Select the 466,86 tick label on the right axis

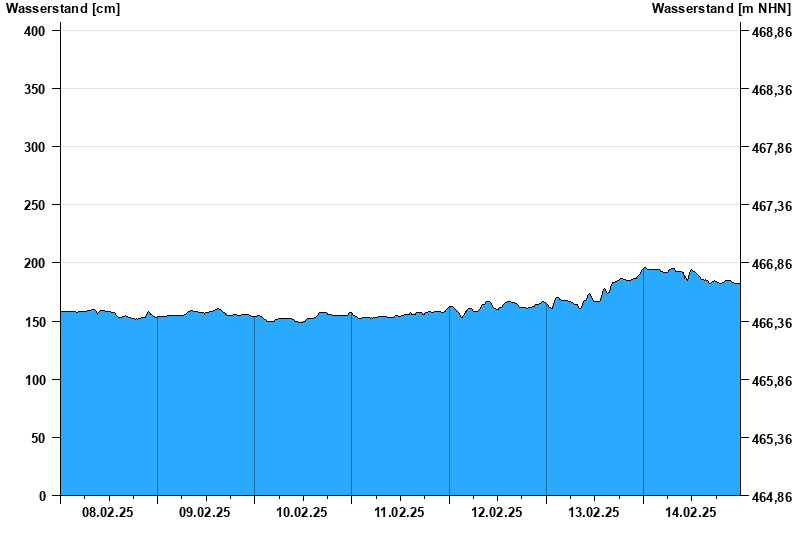pyautogui.click(x=771, y=264)
